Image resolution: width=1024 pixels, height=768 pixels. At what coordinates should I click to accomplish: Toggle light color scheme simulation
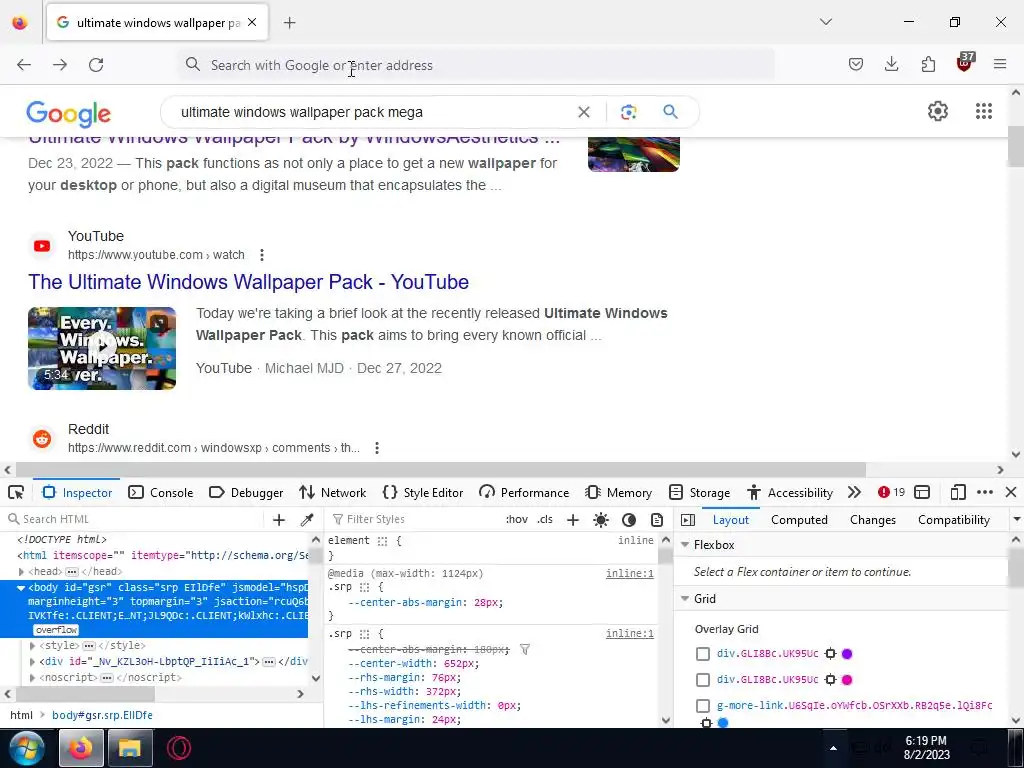600,520
